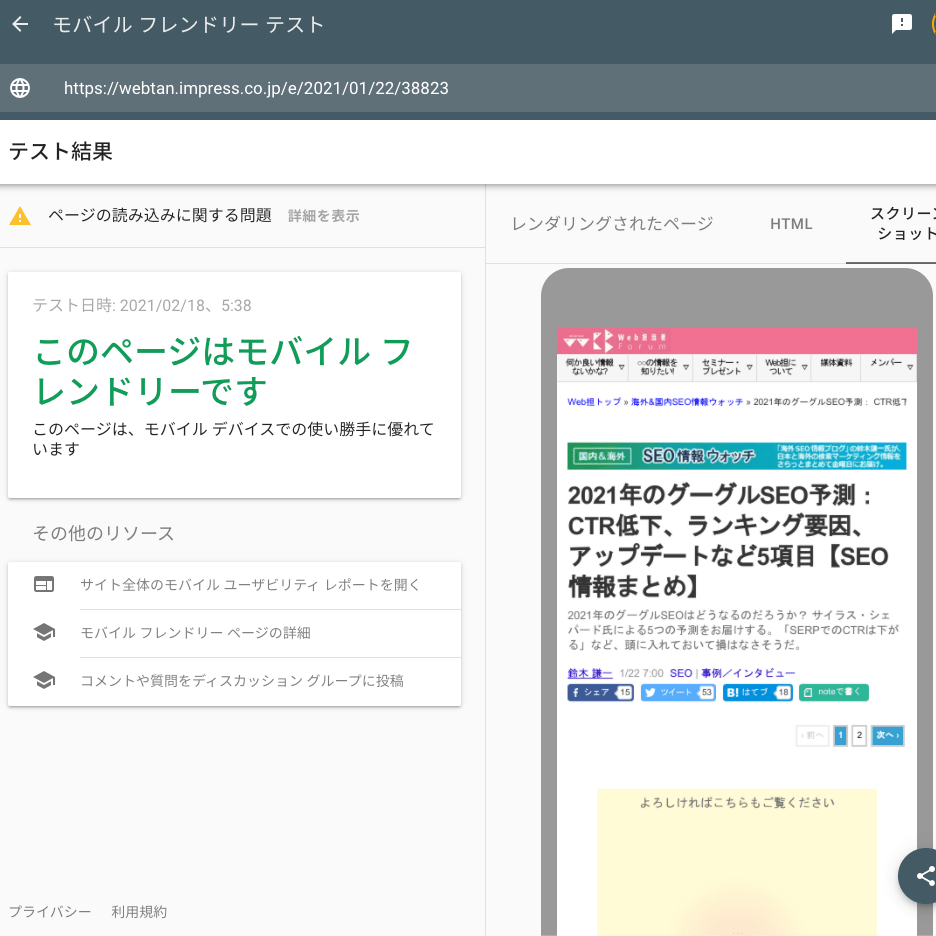Click the Web担当者Forum logo in preview
The width and height of the screenshot is (936, 936).
[615, 341]
